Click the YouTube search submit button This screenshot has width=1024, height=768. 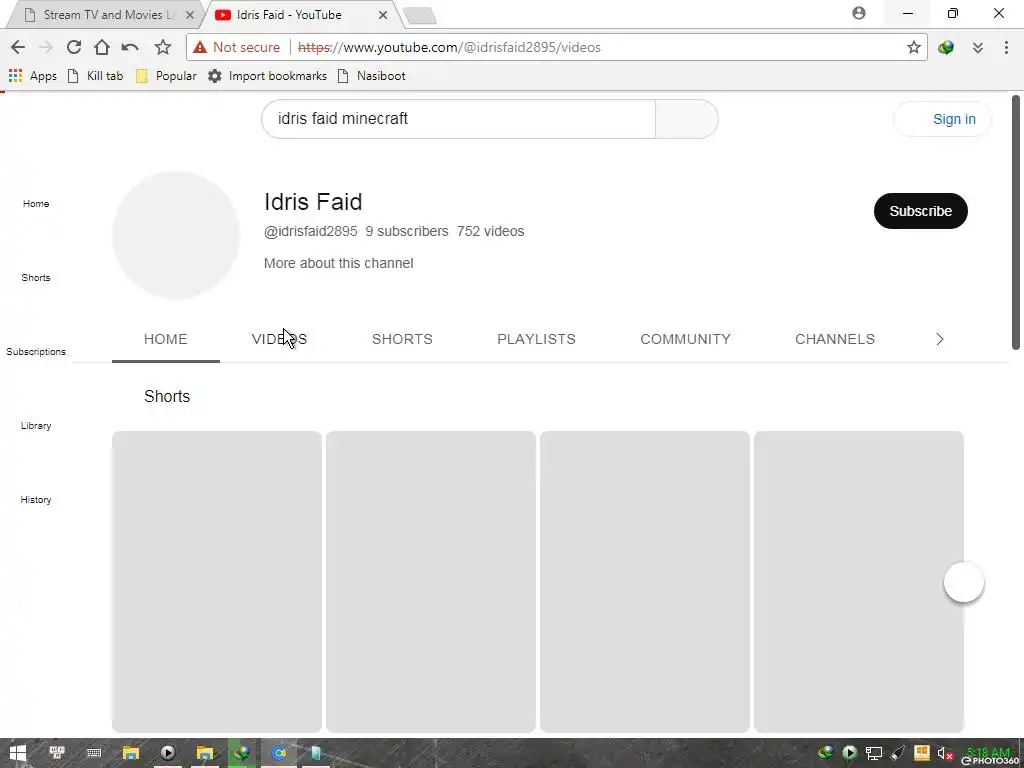(x=686, y=119)
